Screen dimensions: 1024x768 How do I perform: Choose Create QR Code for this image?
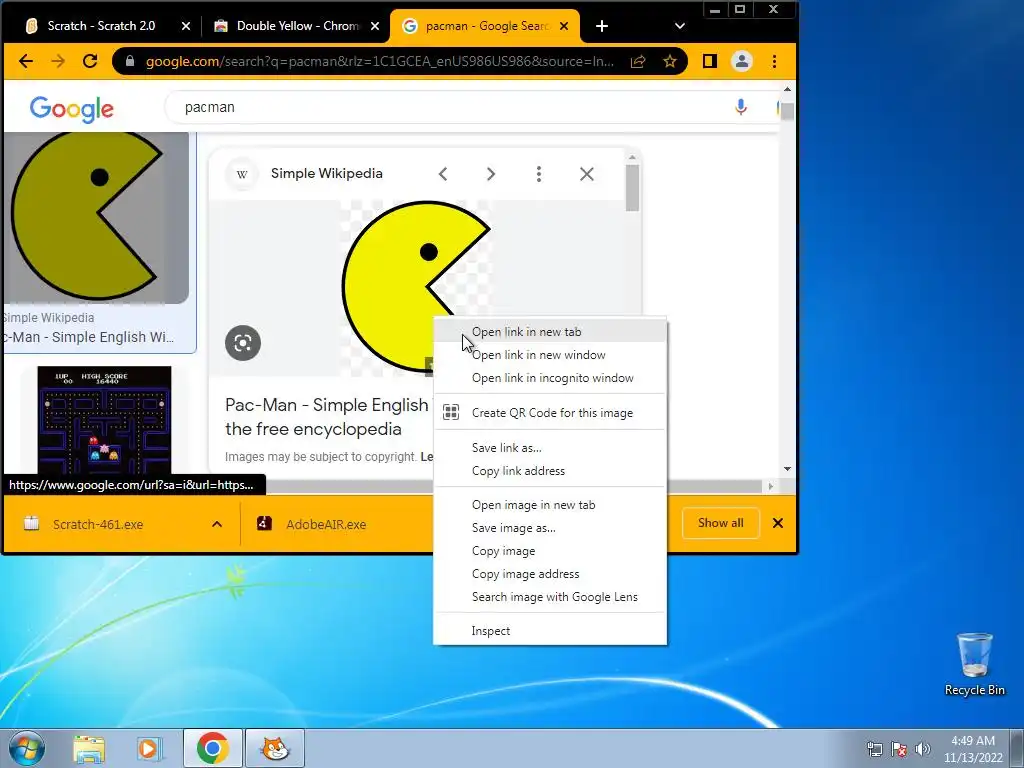(550, 413)
